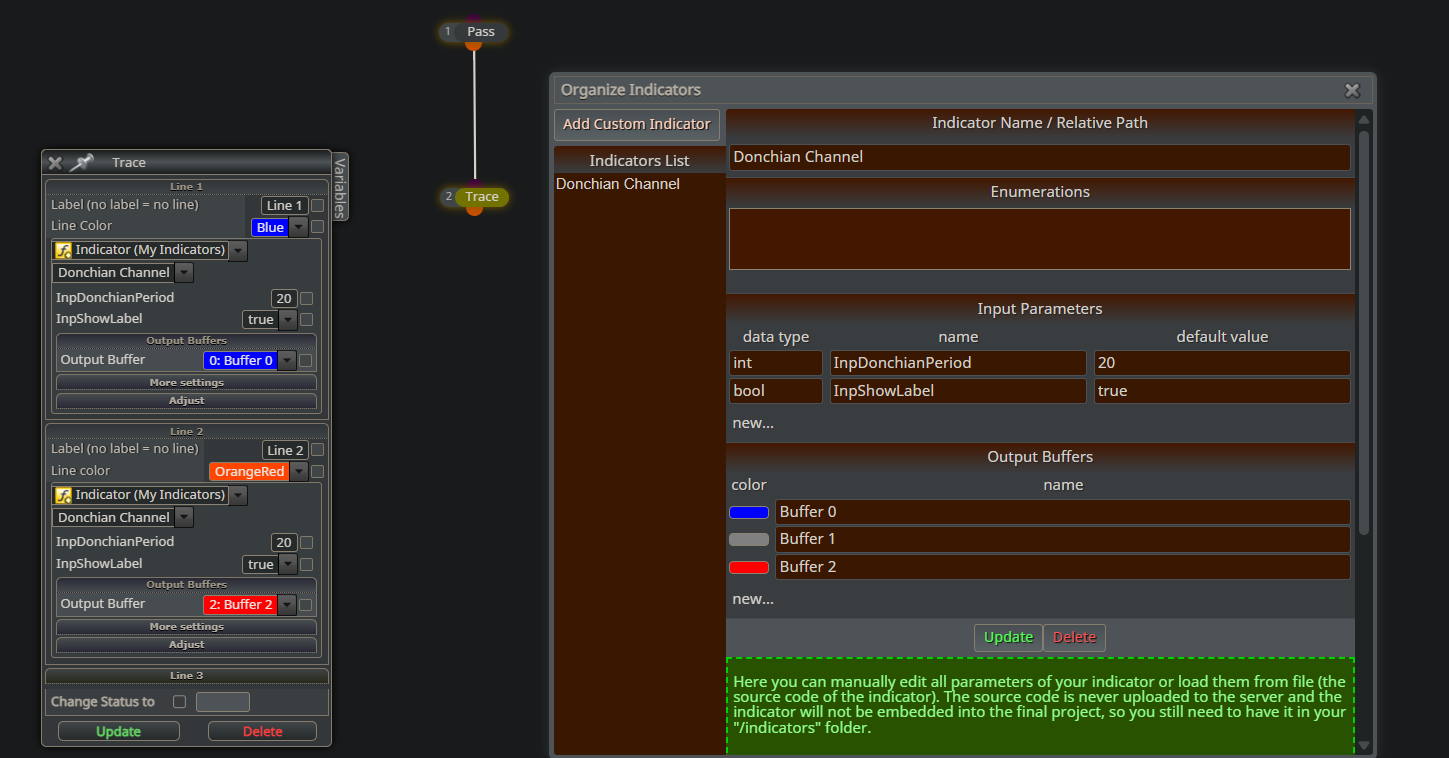Select the Pass node on canvas
This screenshot has width=1449, height=758.
(x=474, y=32)
